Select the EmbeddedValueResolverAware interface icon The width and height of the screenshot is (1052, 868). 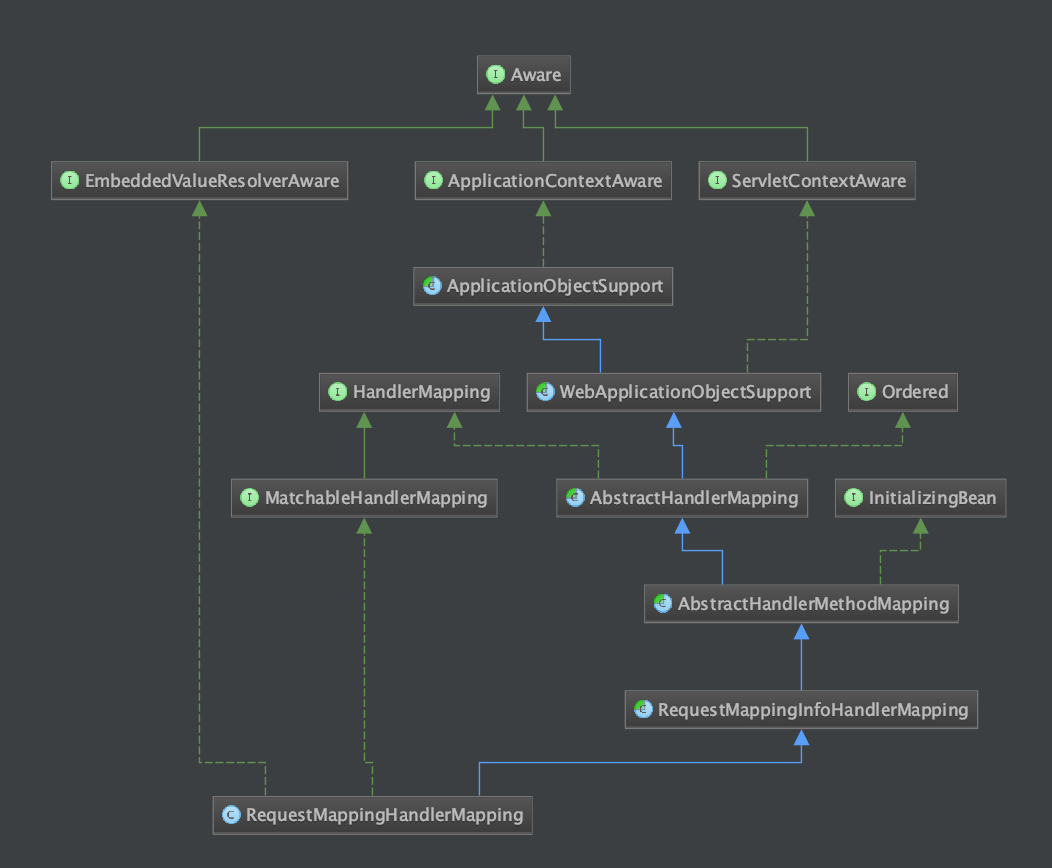pos(70,180)
